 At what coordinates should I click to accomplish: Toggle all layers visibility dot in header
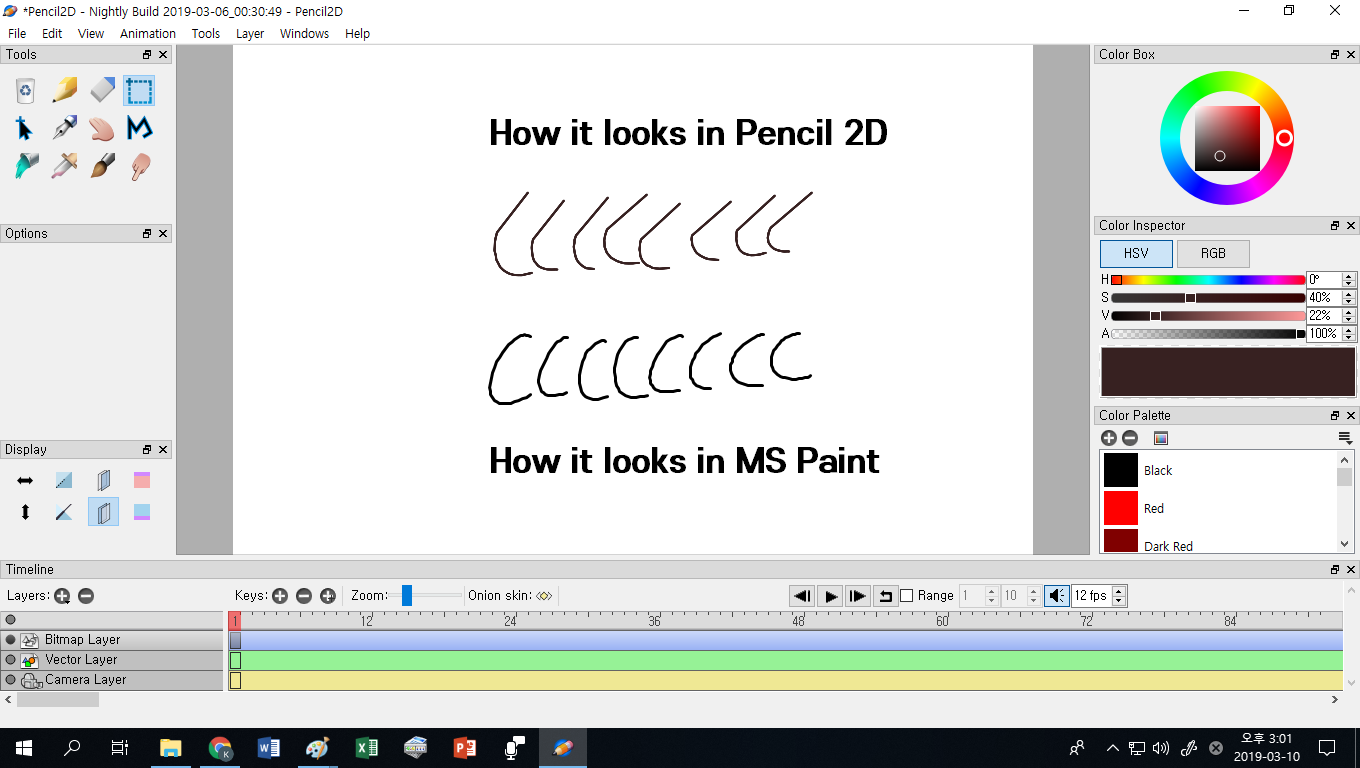[x=11, y=620]
